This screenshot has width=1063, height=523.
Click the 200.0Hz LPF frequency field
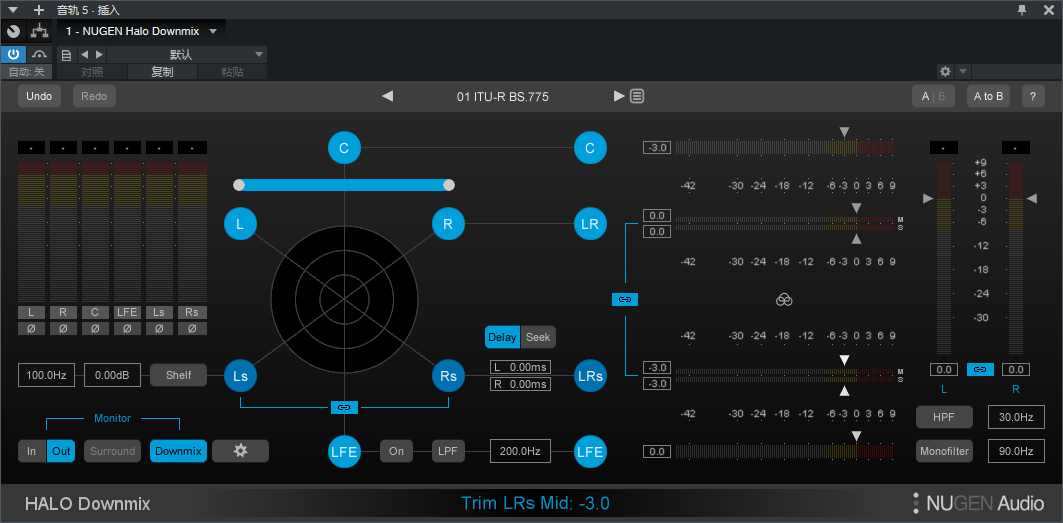tap(520, 451)
